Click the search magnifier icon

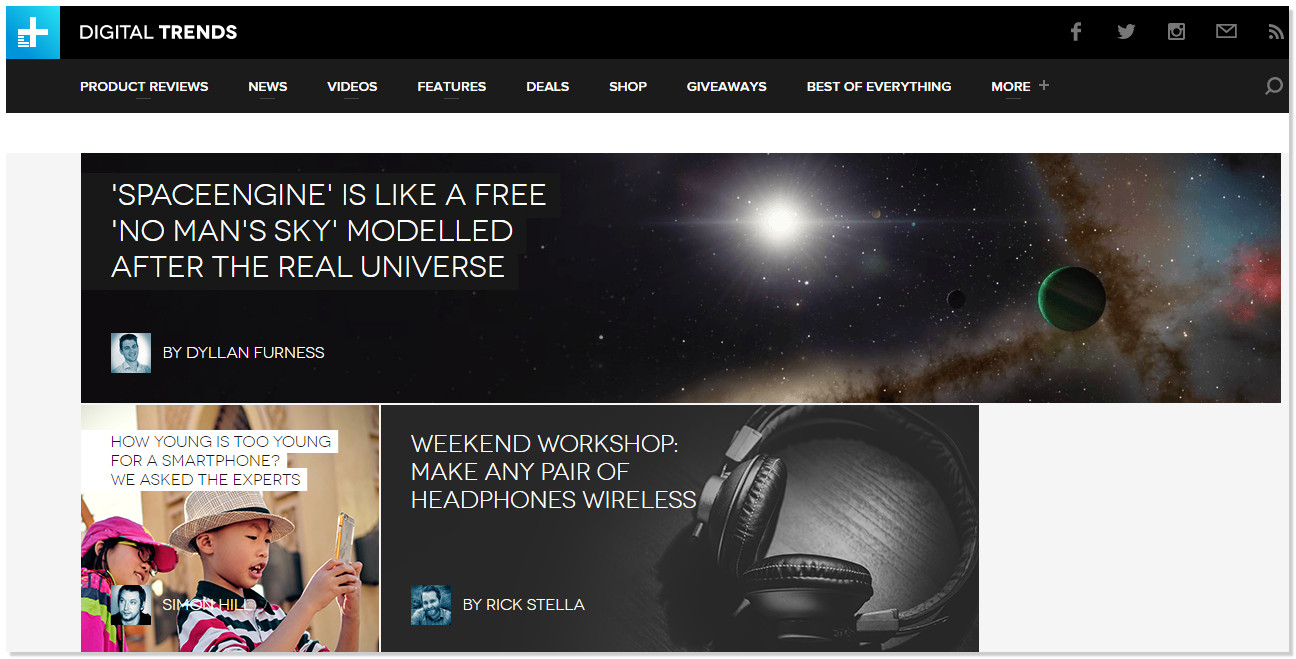[x=1273, y=86]
